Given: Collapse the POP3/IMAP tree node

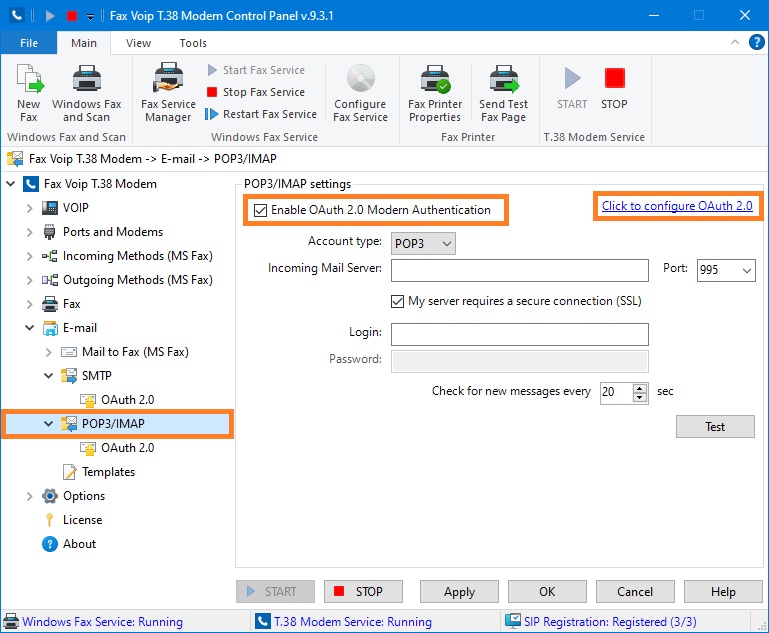Looking at the screenshot, I should point(49,423).
